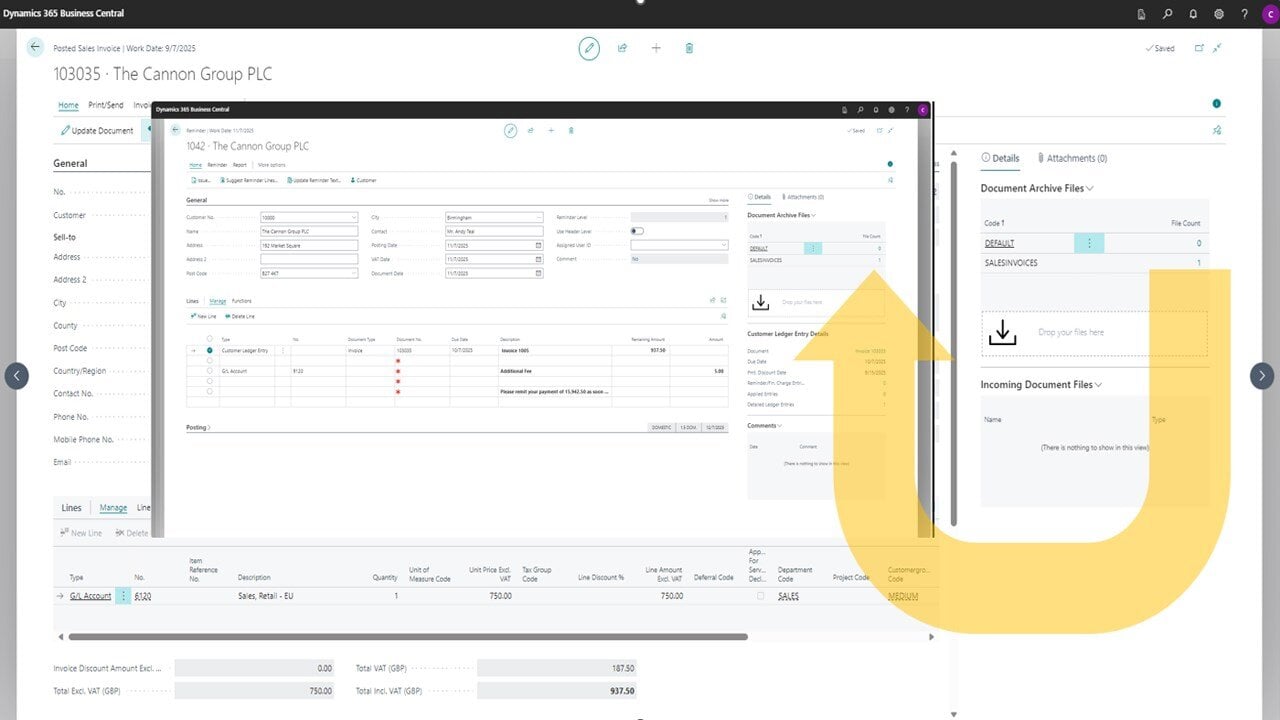Open the Attachments (0) tab in right FactBox
1280x720 pixels.
click(1072, 158)
